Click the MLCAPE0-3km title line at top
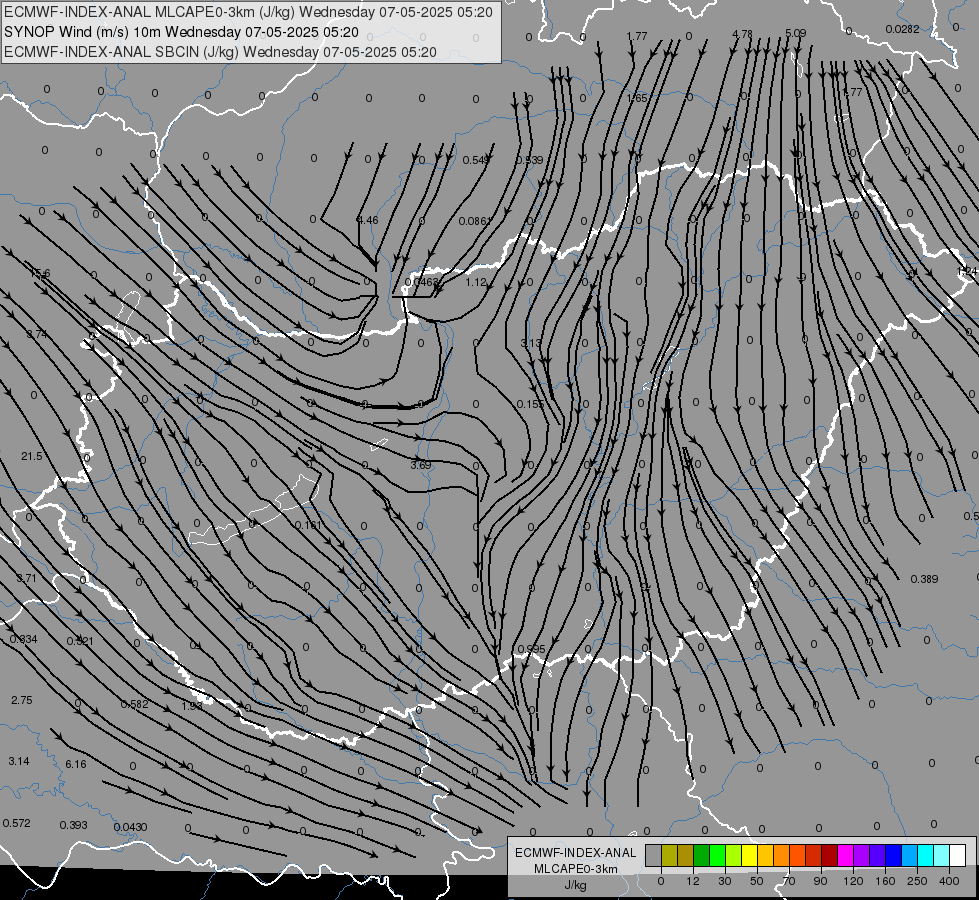Viewport: 979px width, 900px height. click(x=248, y=12)
